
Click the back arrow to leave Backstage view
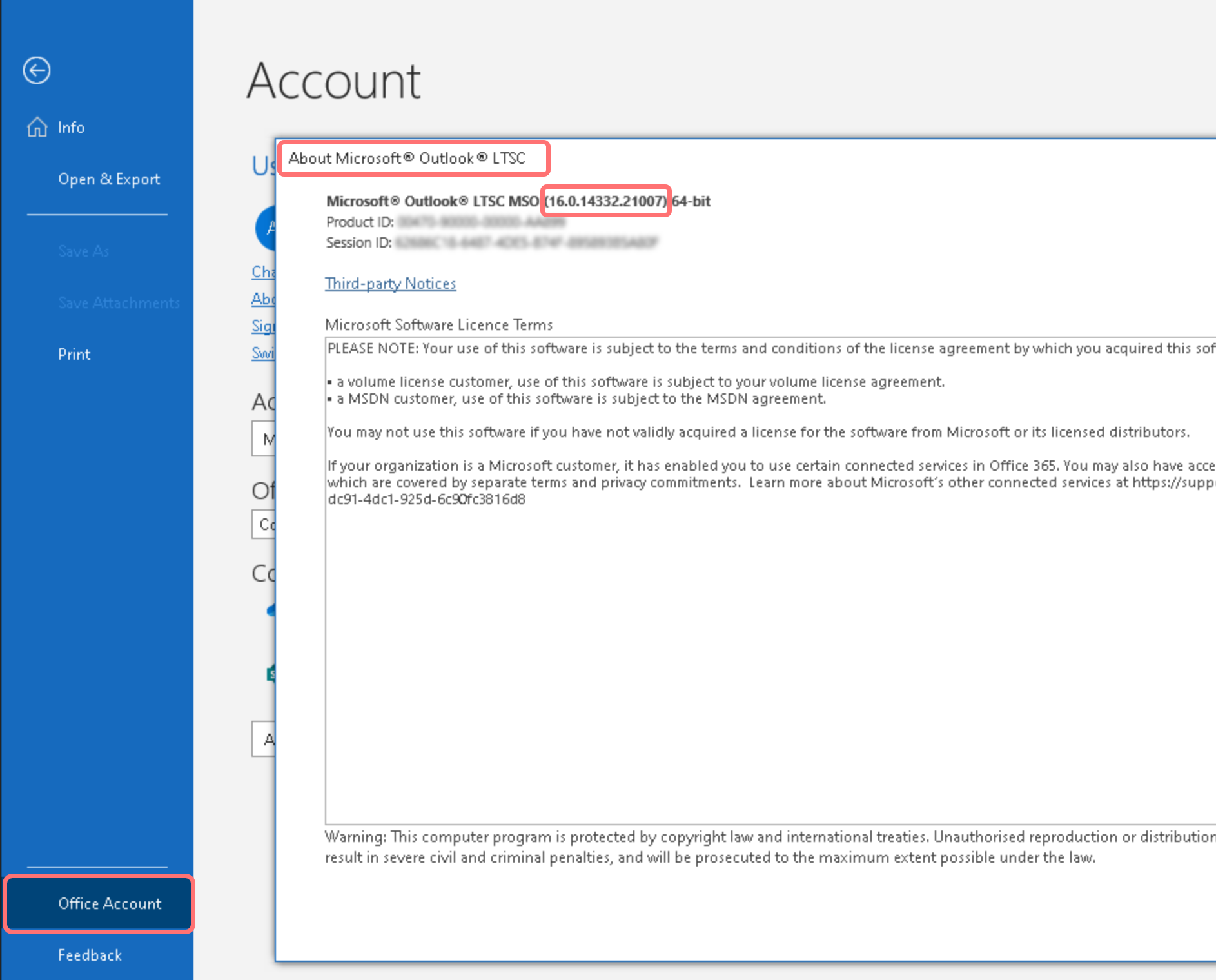coord(37,70)
